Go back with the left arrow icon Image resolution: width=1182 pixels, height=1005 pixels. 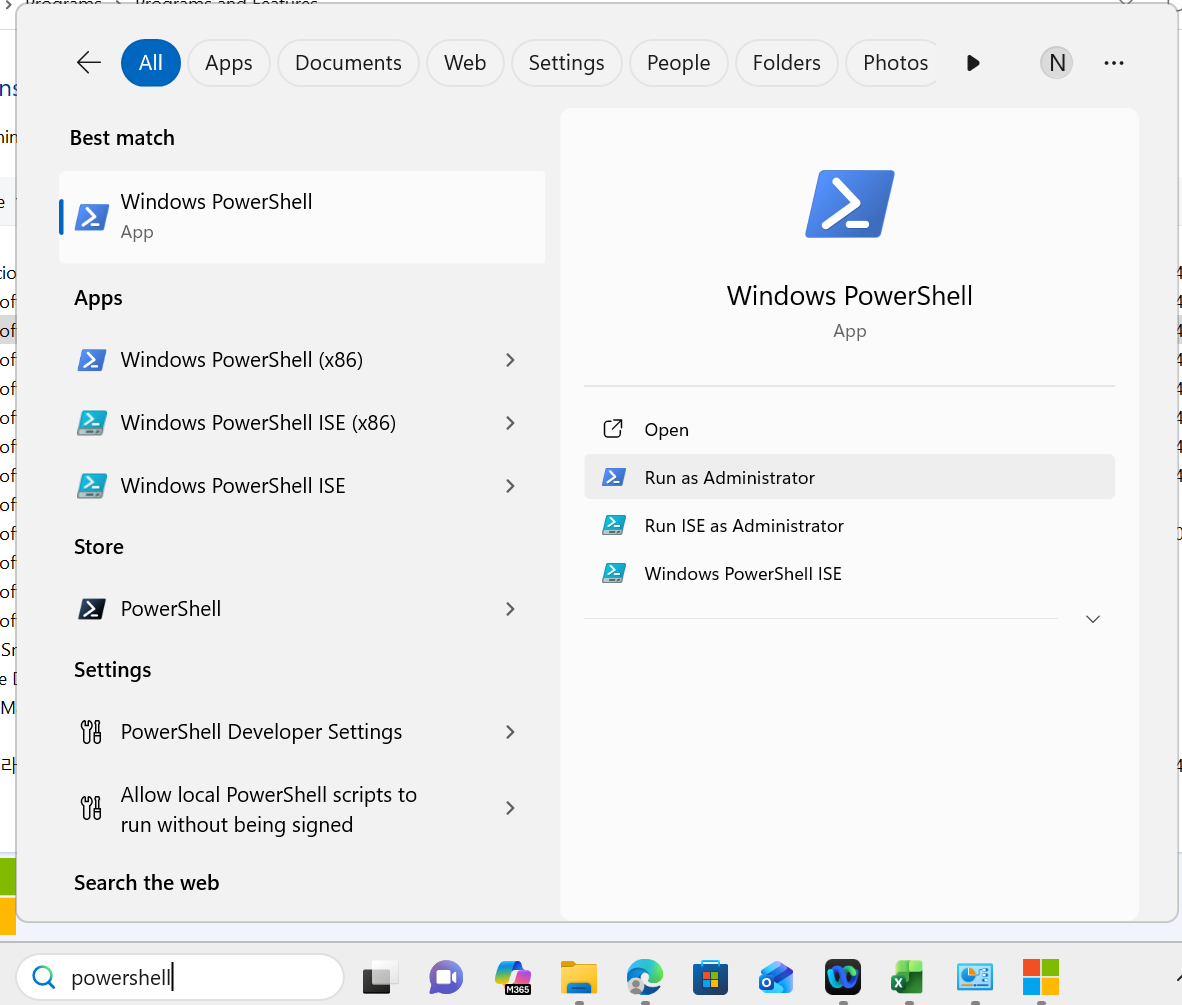[89, 63]
